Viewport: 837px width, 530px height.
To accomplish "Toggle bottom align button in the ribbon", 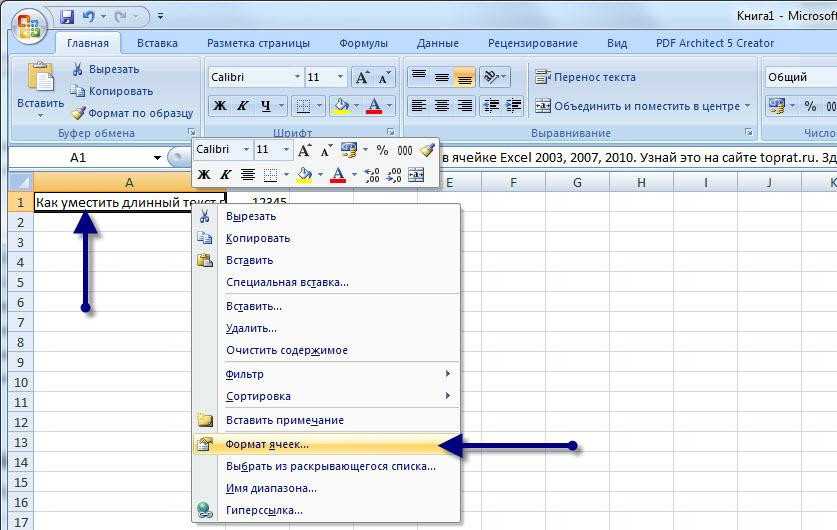I will coord(464,77).
